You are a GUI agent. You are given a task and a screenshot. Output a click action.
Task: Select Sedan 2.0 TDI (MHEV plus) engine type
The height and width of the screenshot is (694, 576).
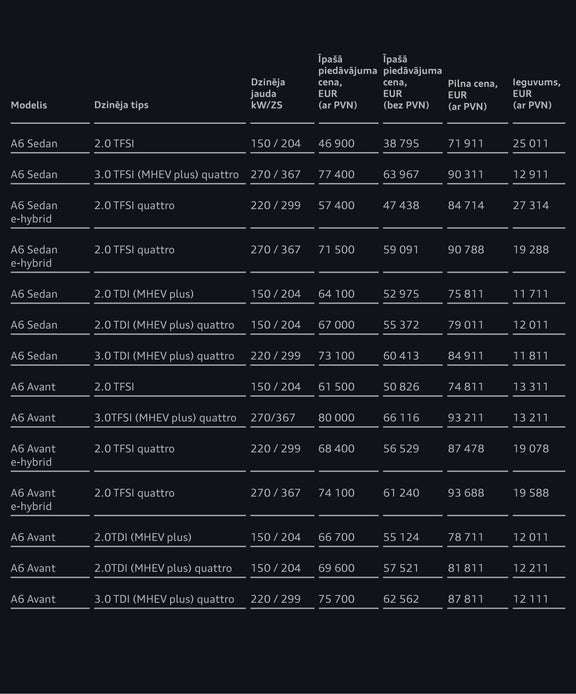click(144, 294)
